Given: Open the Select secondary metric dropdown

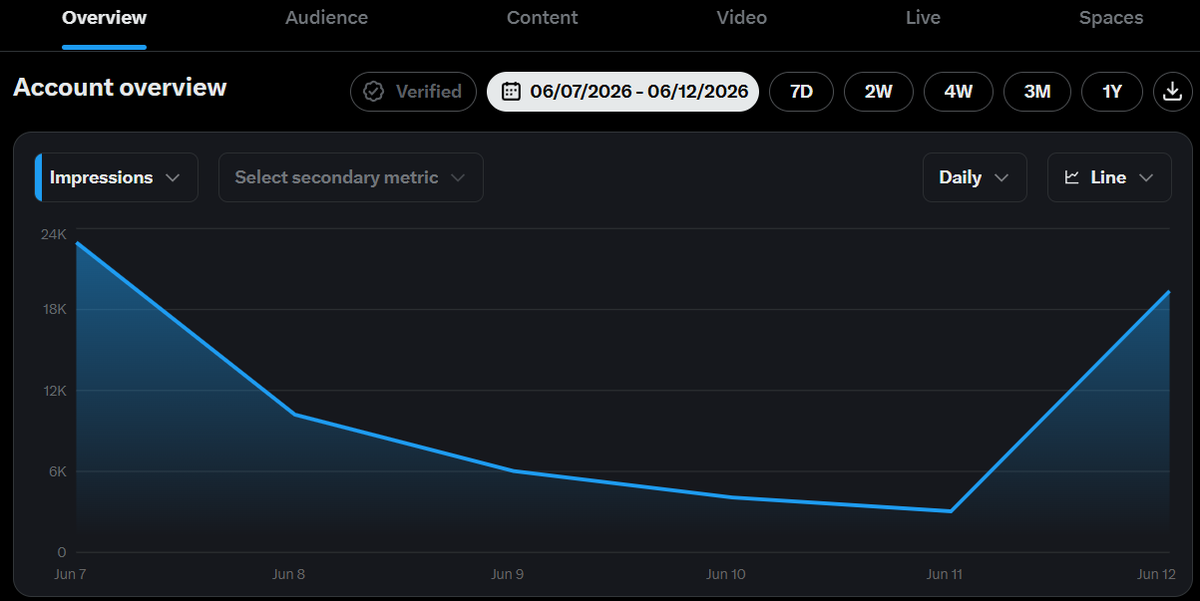Looking at the screenshot, I should click(351, 178).
